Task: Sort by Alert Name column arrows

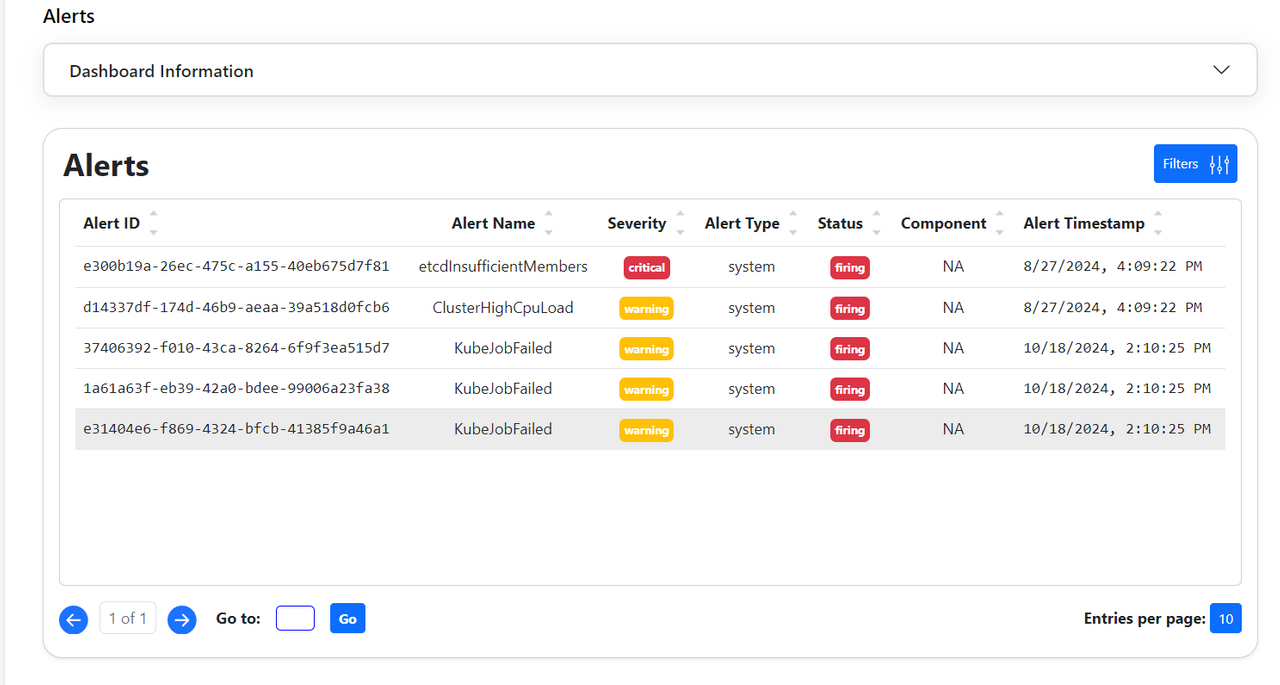Action: click(548, 223)
